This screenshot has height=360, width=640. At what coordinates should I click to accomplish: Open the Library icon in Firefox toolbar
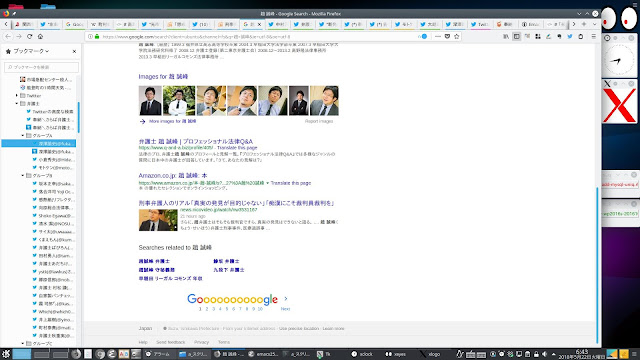click(x=506, y=36)
